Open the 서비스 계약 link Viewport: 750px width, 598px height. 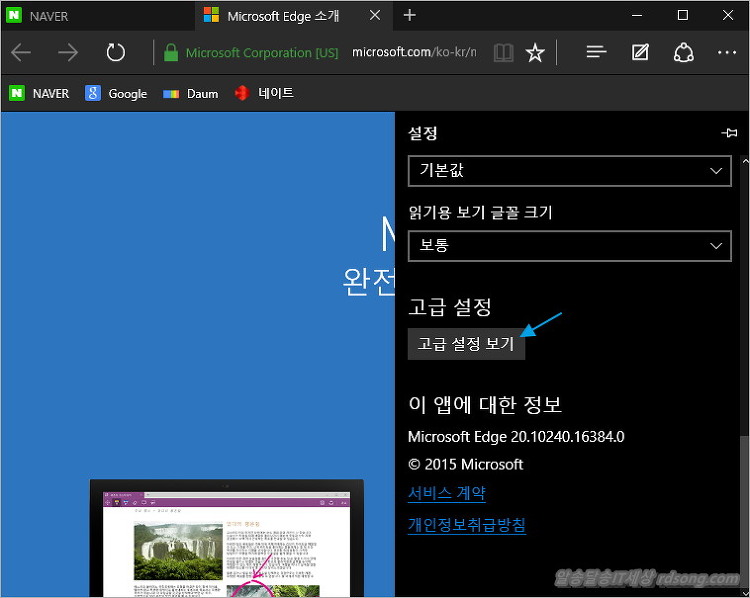(446, 493)
